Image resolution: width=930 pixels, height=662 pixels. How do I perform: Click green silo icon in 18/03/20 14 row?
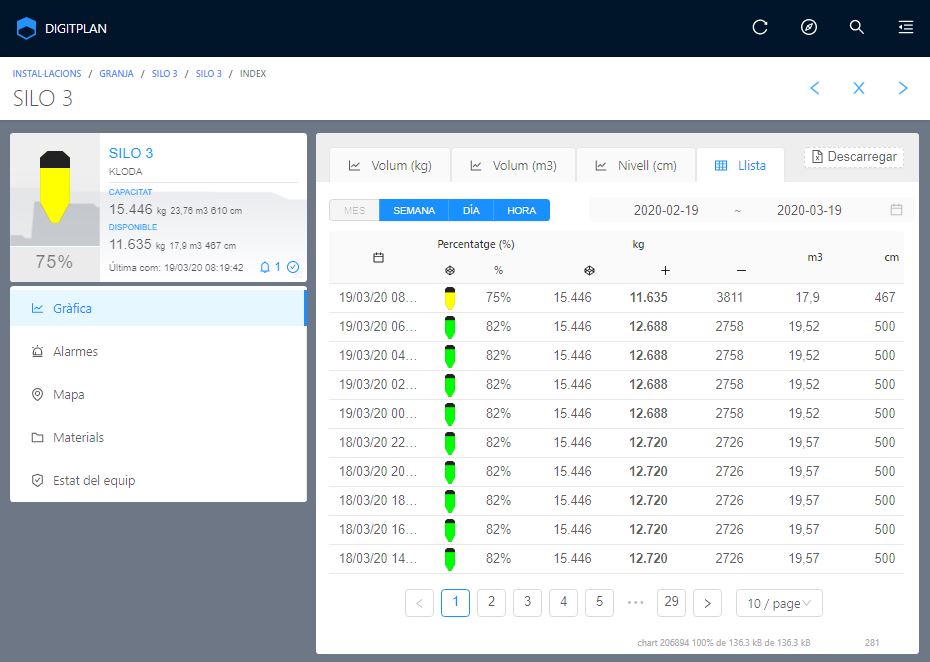450,559
